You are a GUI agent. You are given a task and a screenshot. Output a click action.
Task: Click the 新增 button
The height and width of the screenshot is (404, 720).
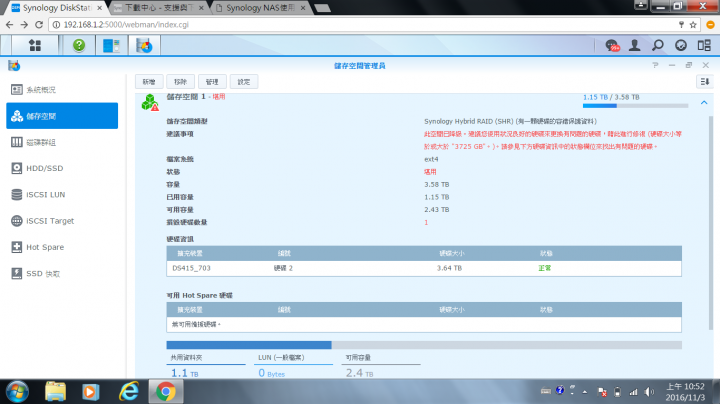[149, 82]
